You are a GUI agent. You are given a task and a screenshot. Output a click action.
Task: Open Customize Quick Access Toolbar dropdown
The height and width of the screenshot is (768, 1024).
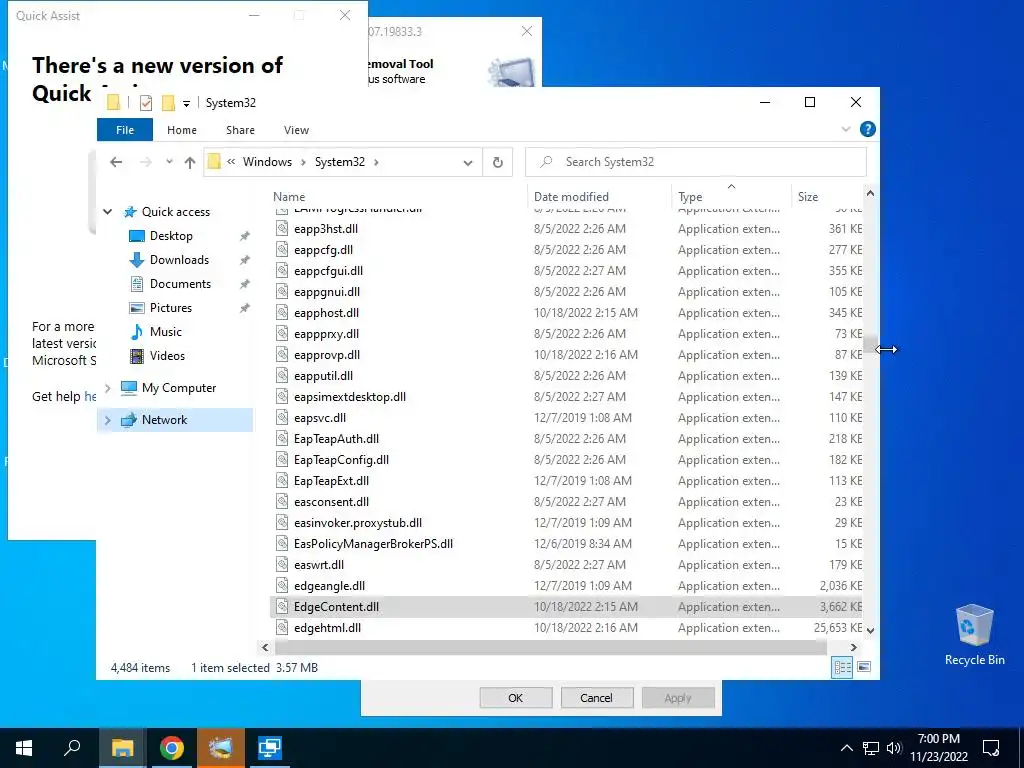(186, 103)
